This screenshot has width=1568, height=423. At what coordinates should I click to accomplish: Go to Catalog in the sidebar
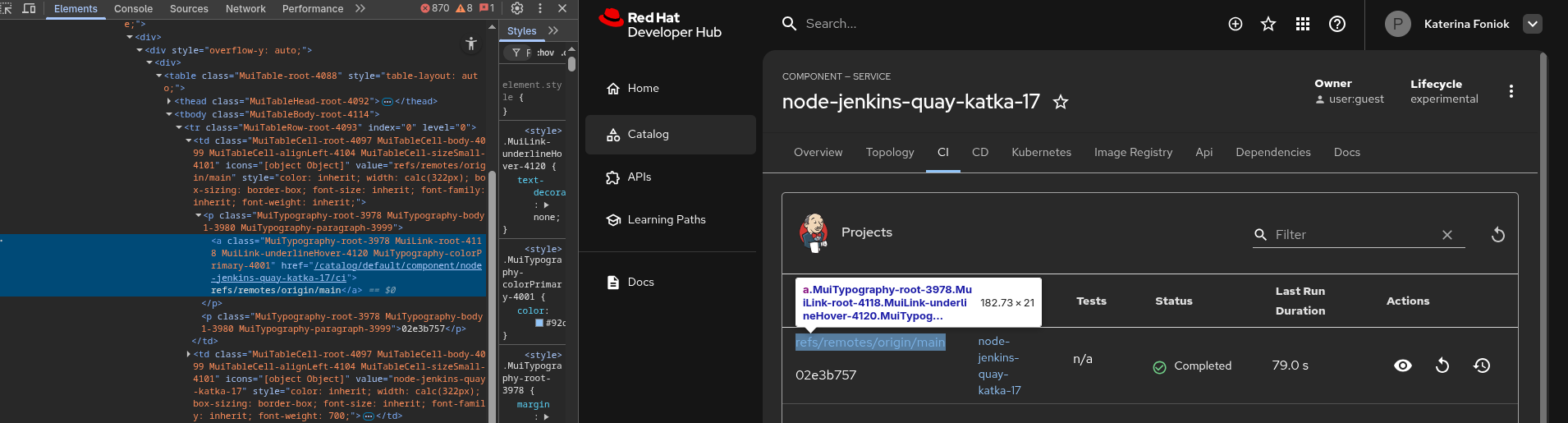pos(648,134)
